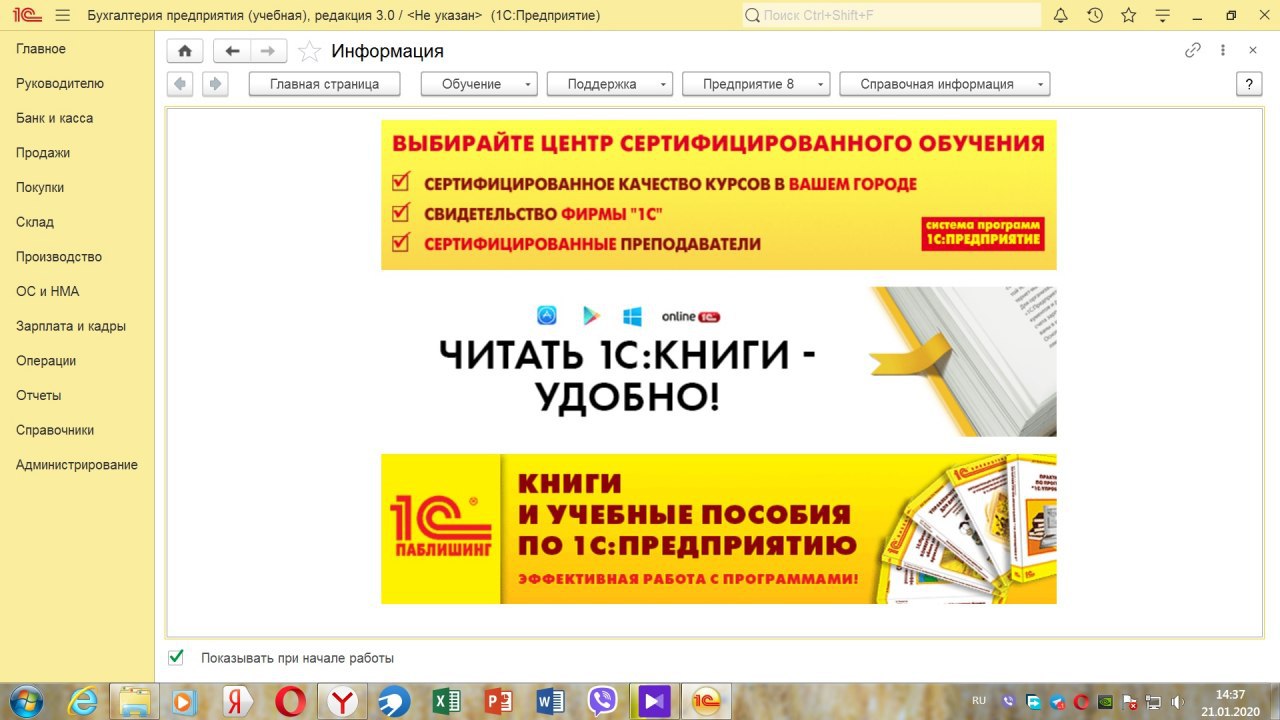Open Word from the taskbar
Viewport: 1280px width, 720px height.
[x=550, y=701]
